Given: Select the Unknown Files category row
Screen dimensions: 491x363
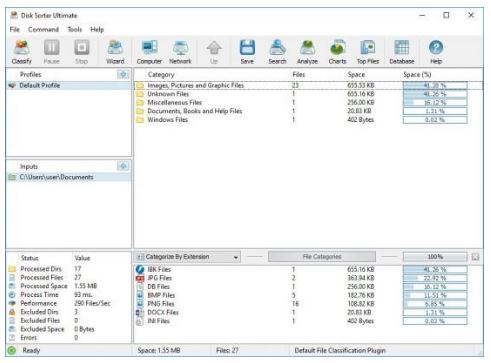Looking at the screenshot, I should (x=308, y=94).
